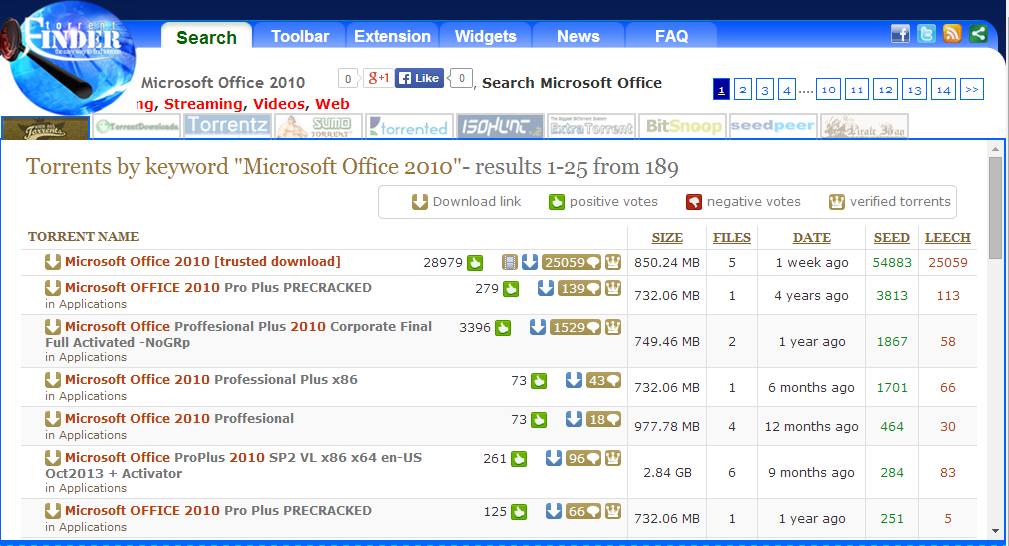Sort torrents by SIZE column header
1009x546 pixels.
(667, 238)
